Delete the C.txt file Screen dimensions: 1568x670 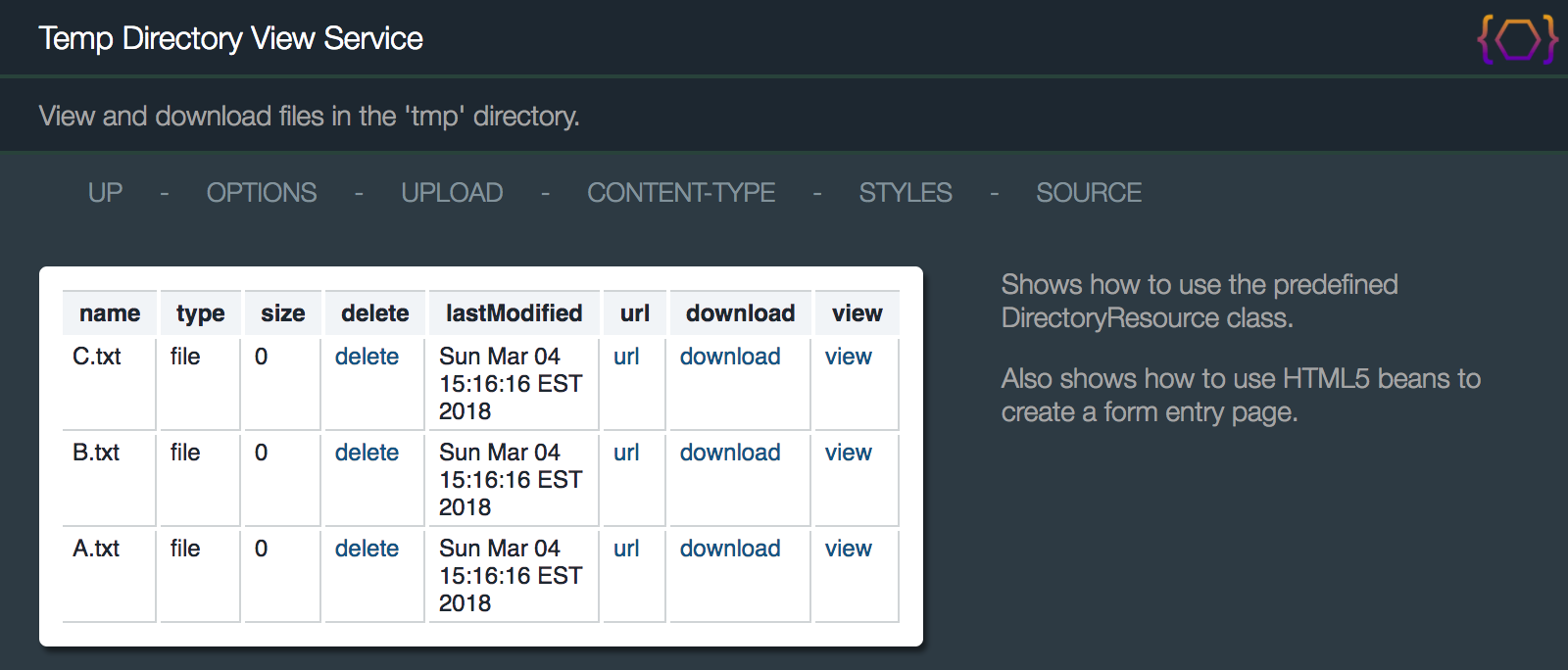pyautogui.click(x=367, y=357)
